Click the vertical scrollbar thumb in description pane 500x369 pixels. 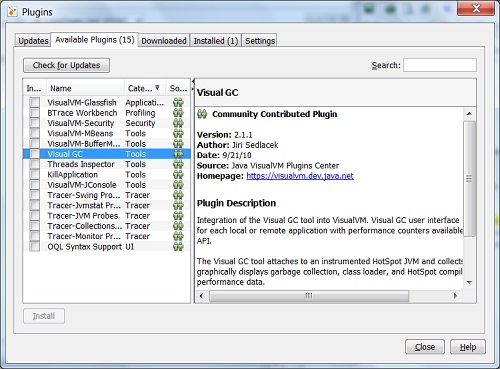[469, 179]
